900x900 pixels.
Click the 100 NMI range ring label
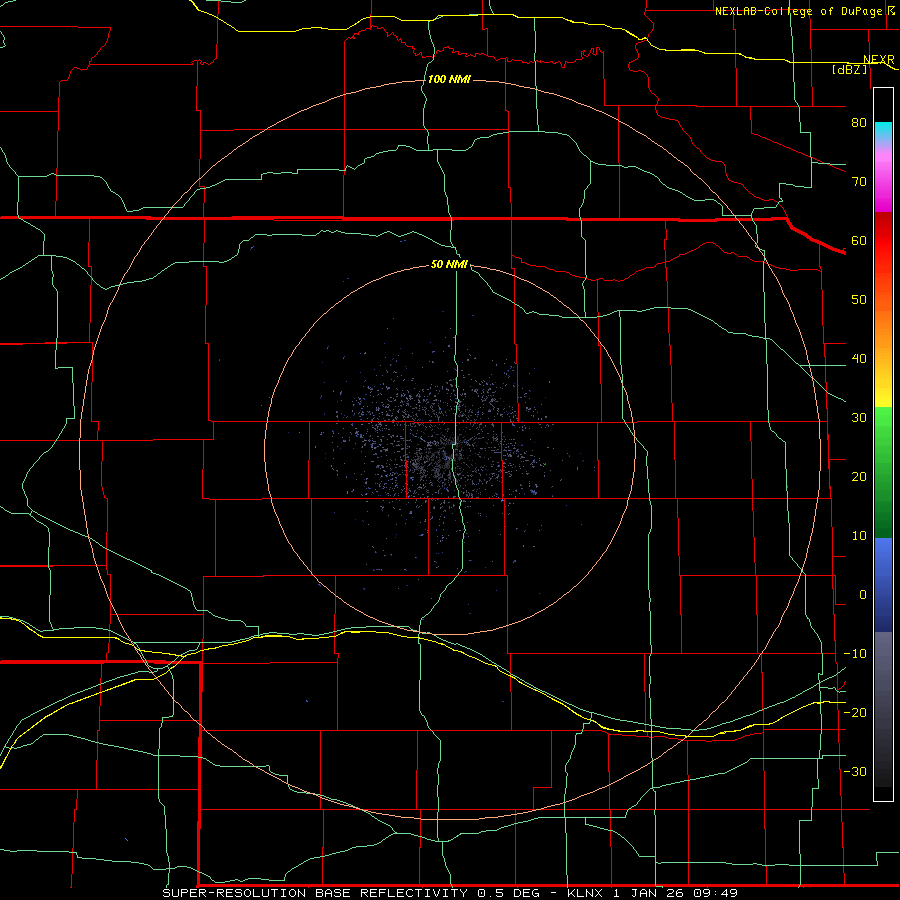[449, 79]
